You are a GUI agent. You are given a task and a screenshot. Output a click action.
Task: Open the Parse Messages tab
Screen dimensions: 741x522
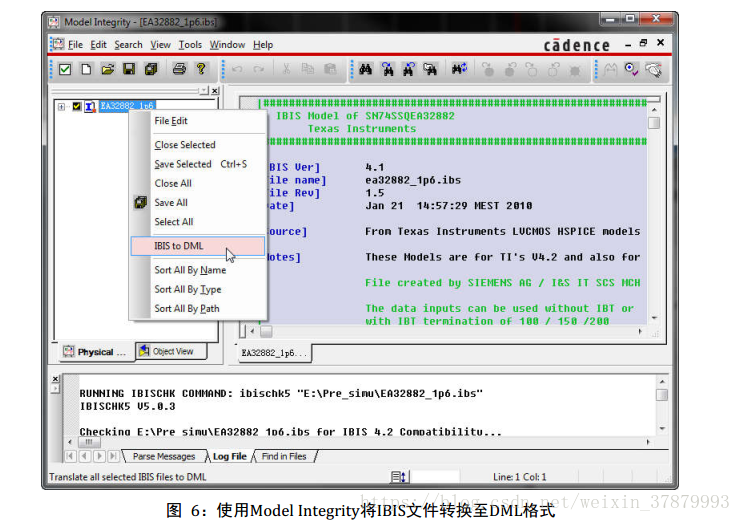coord(164,456)
